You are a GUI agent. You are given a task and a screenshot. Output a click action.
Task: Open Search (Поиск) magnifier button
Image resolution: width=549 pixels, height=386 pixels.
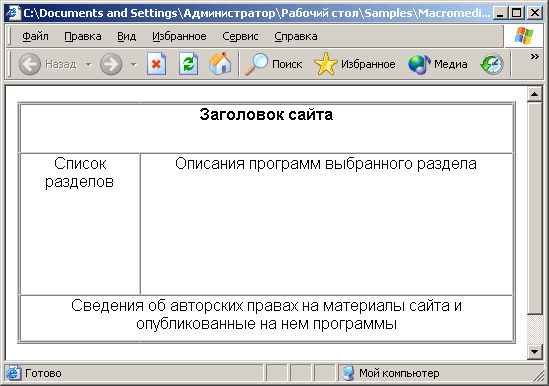click(x=273, y=64)
